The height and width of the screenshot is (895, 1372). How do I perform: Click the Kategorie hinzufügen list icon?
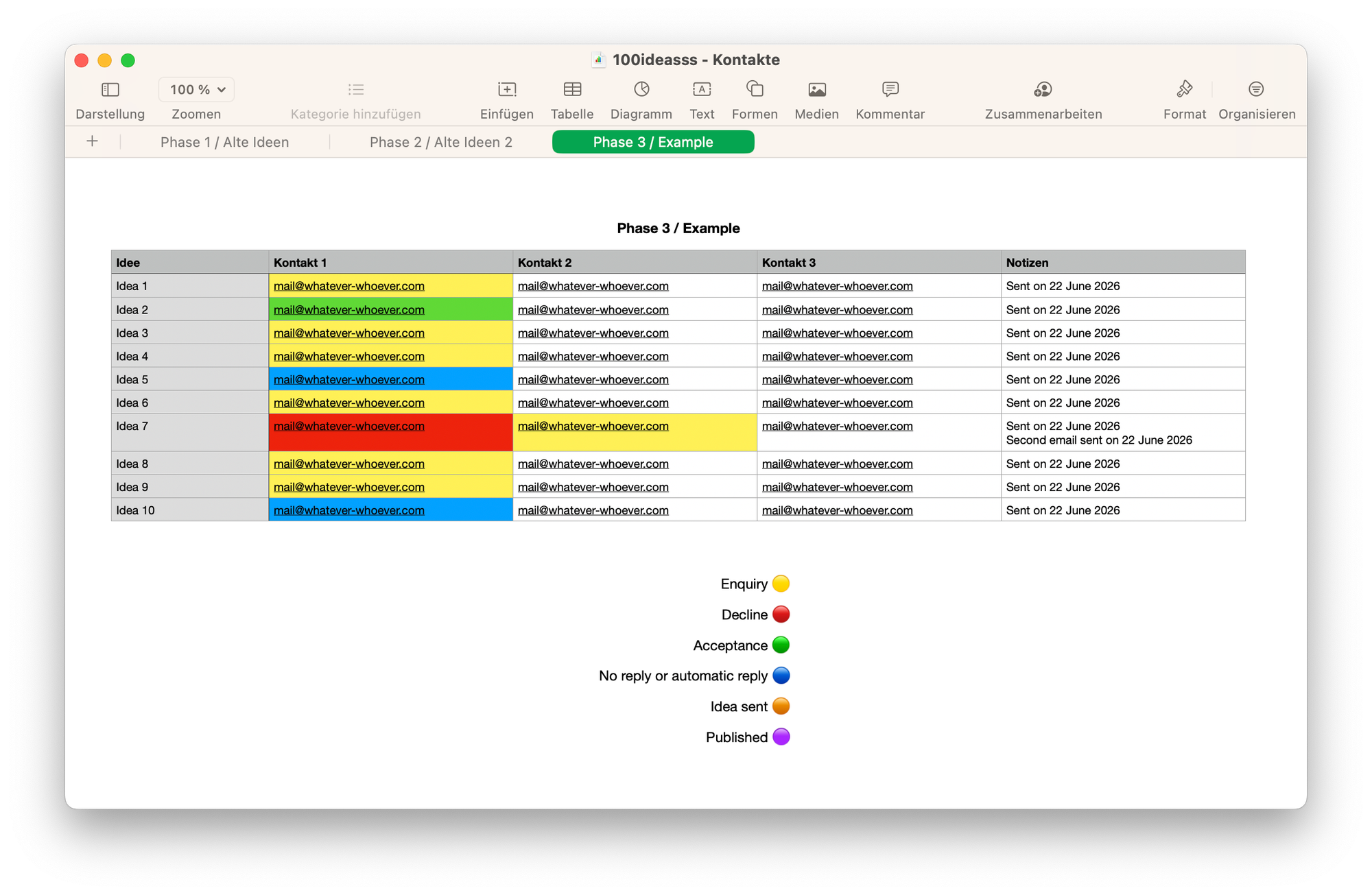(x=355, y=89)
